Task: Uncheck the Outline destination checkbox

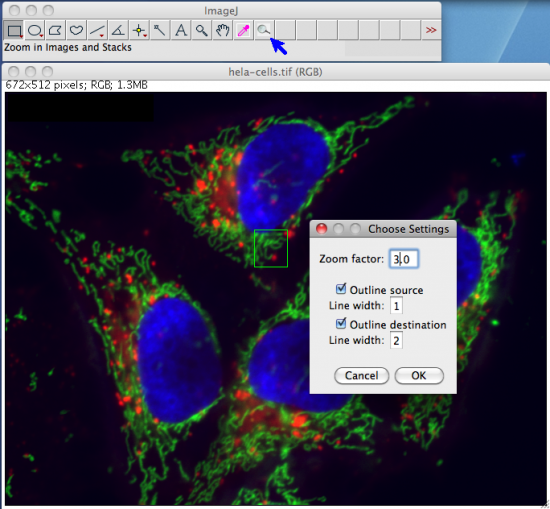Action: [x=341, y=323]
